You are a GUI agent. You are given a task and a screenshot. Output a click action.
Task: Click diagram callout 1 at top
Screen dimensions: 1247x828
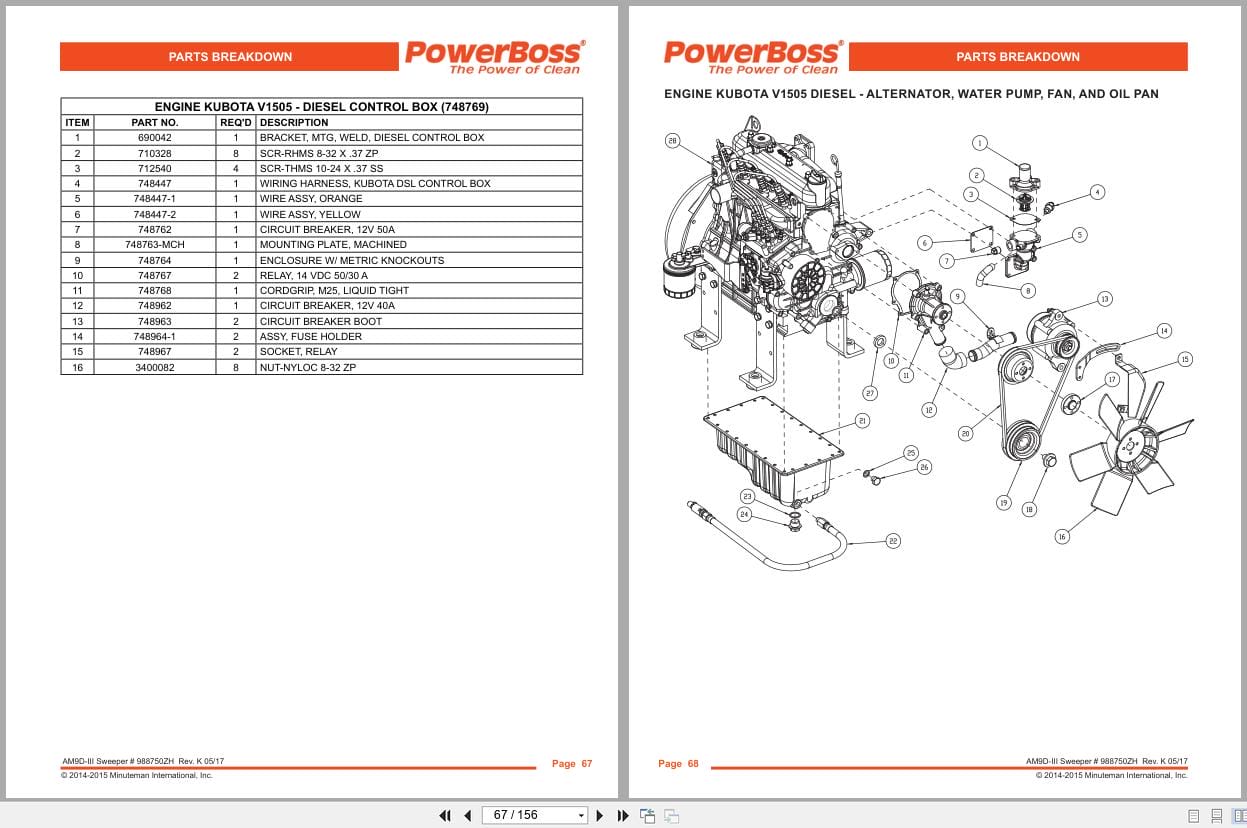pos(980,143)
